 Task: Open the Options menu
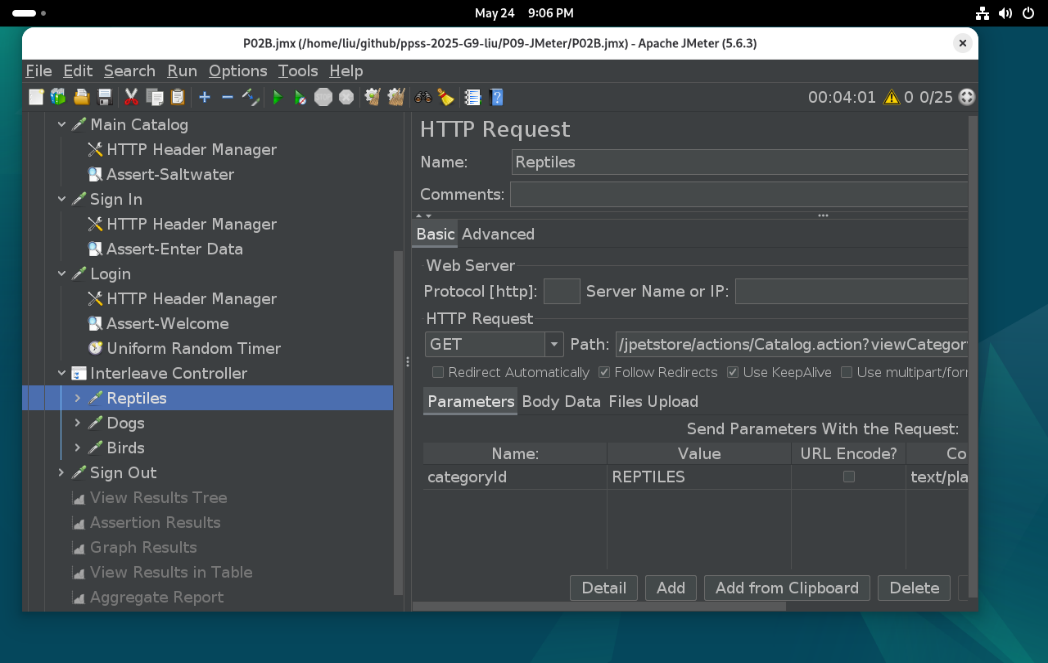point(238,71)
